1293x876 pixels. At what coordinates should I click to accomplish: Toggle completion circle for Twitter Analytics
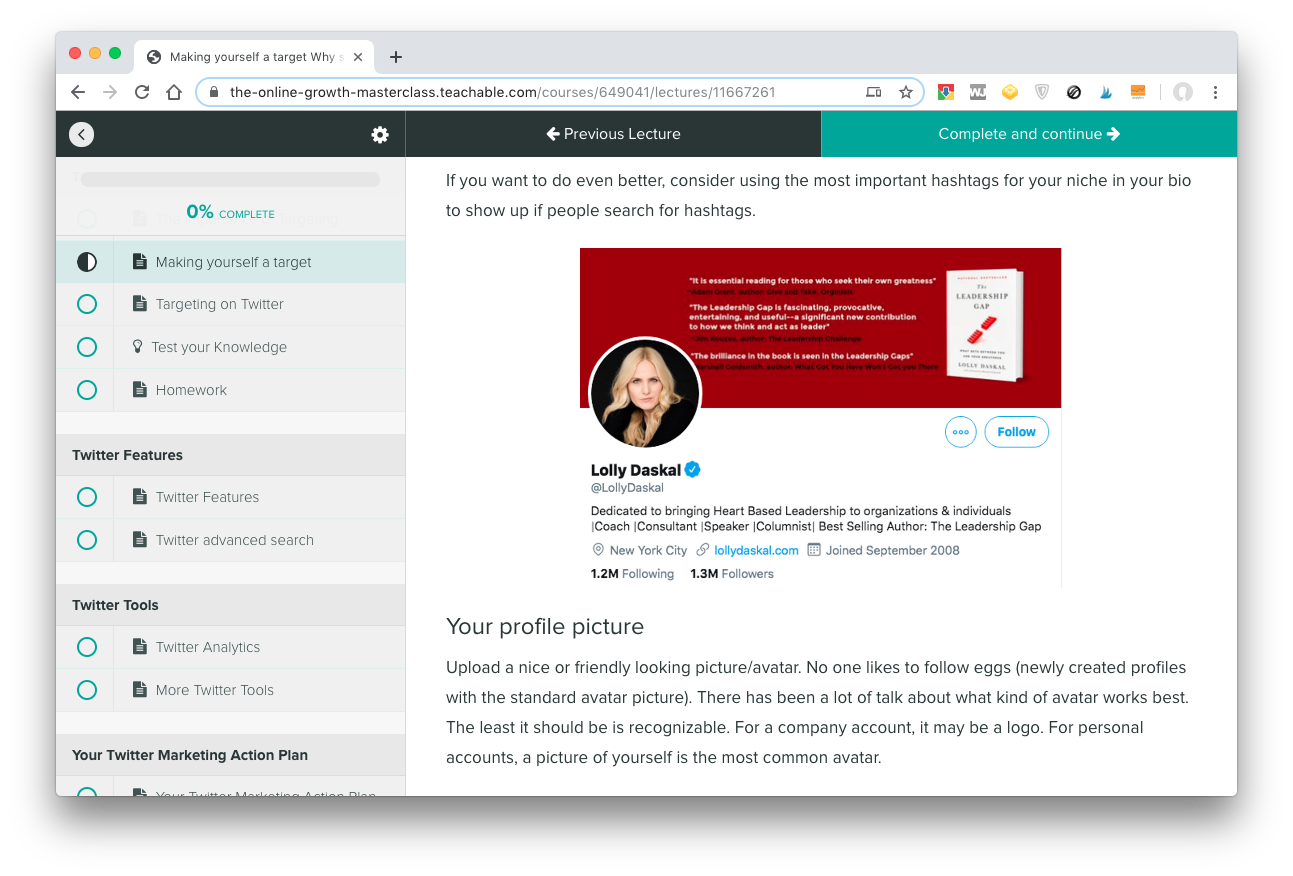pyautogui.click(x=87, y=647)
